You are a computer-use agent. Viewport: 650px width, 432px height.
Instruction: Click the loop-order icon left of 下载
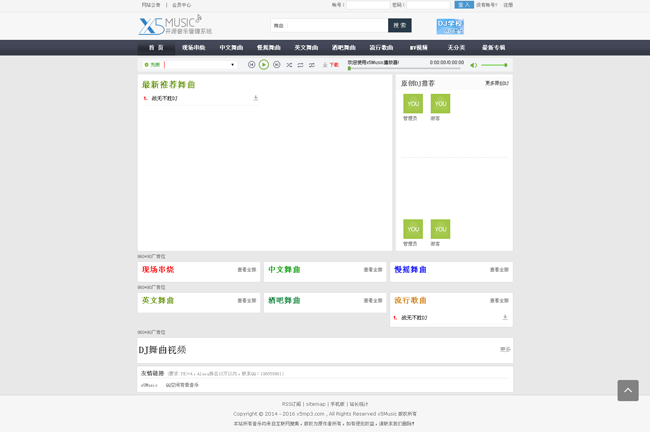(312, 65)
